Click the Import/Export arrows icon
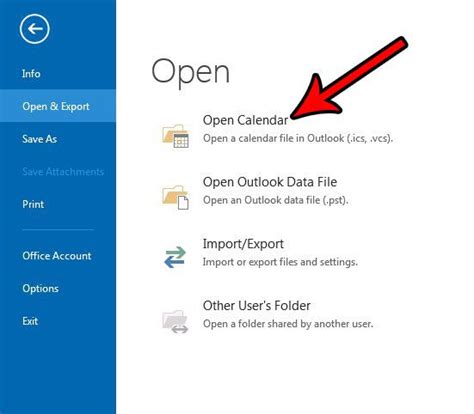474x414 pixels. pyautogui.click(x=175, y=257)
